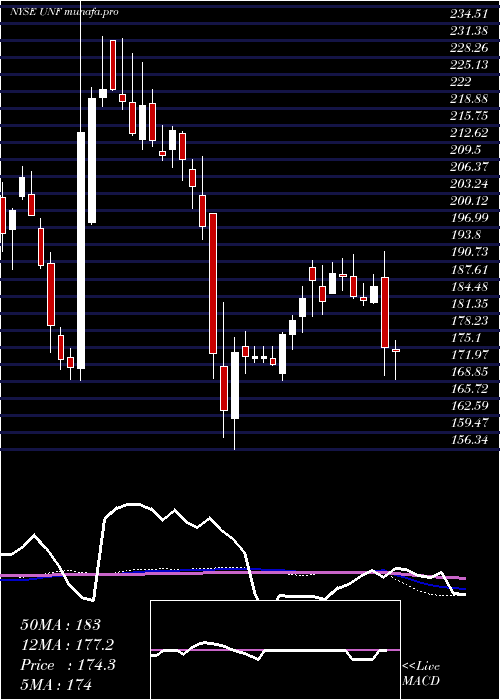Click the 156.34 price axis label
This screenshot has width=500, height=700.
[468, 439]
